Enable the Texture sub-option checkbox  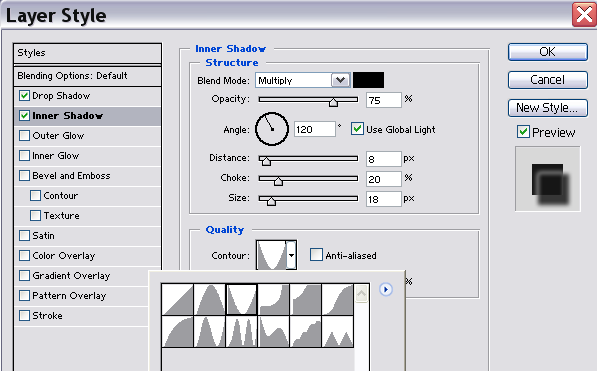point(35,215)
